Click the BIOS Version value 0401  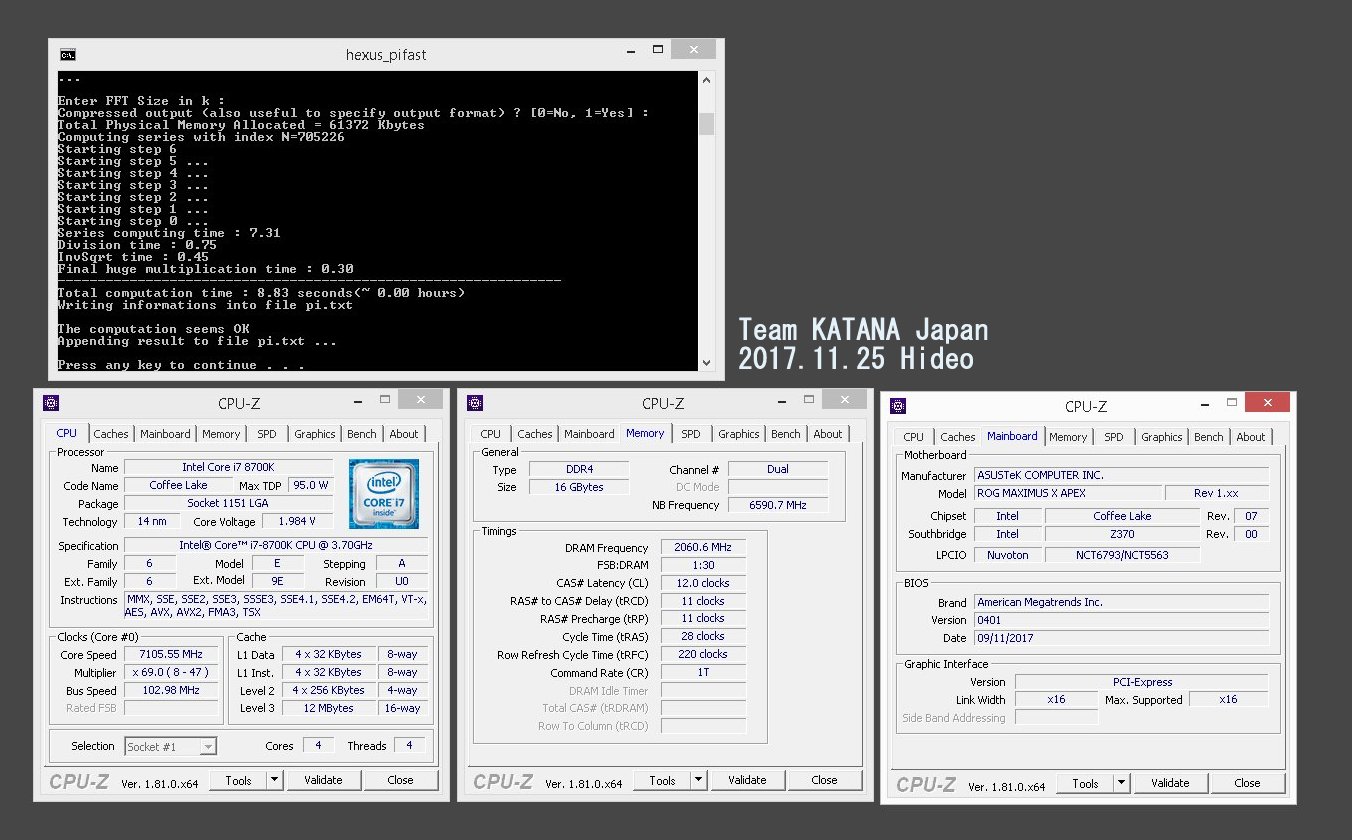1121,620
